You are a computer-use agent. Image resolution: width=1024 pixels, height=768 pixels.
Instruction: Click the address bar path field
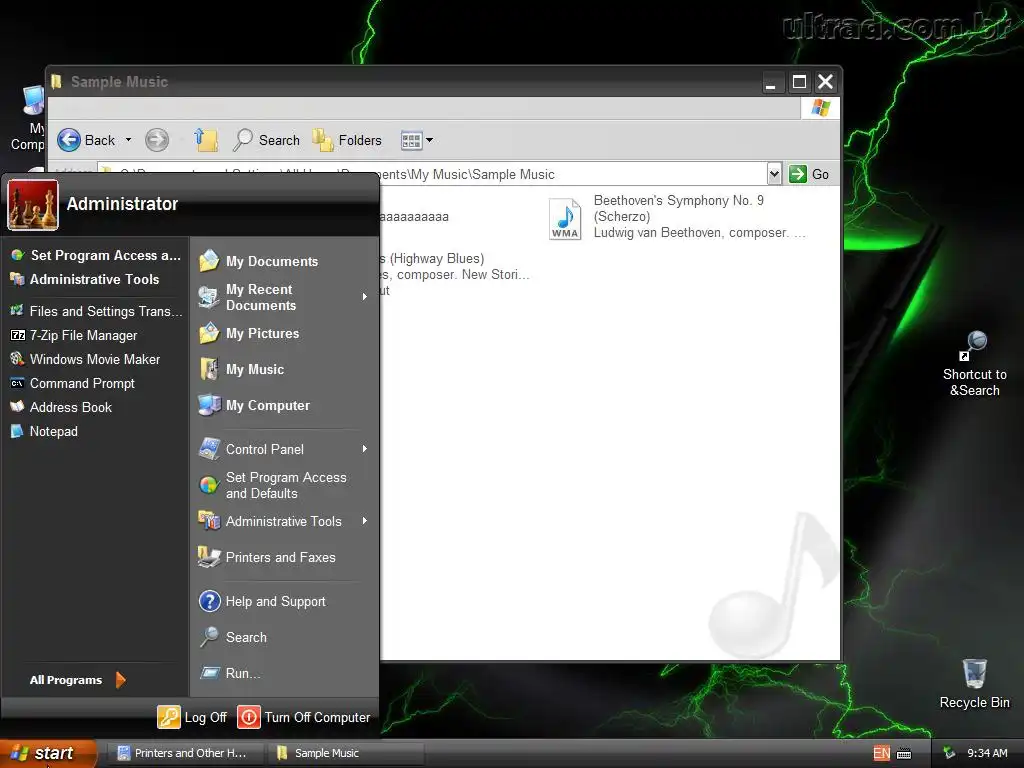pyautogui.click(x=431, y=174)
